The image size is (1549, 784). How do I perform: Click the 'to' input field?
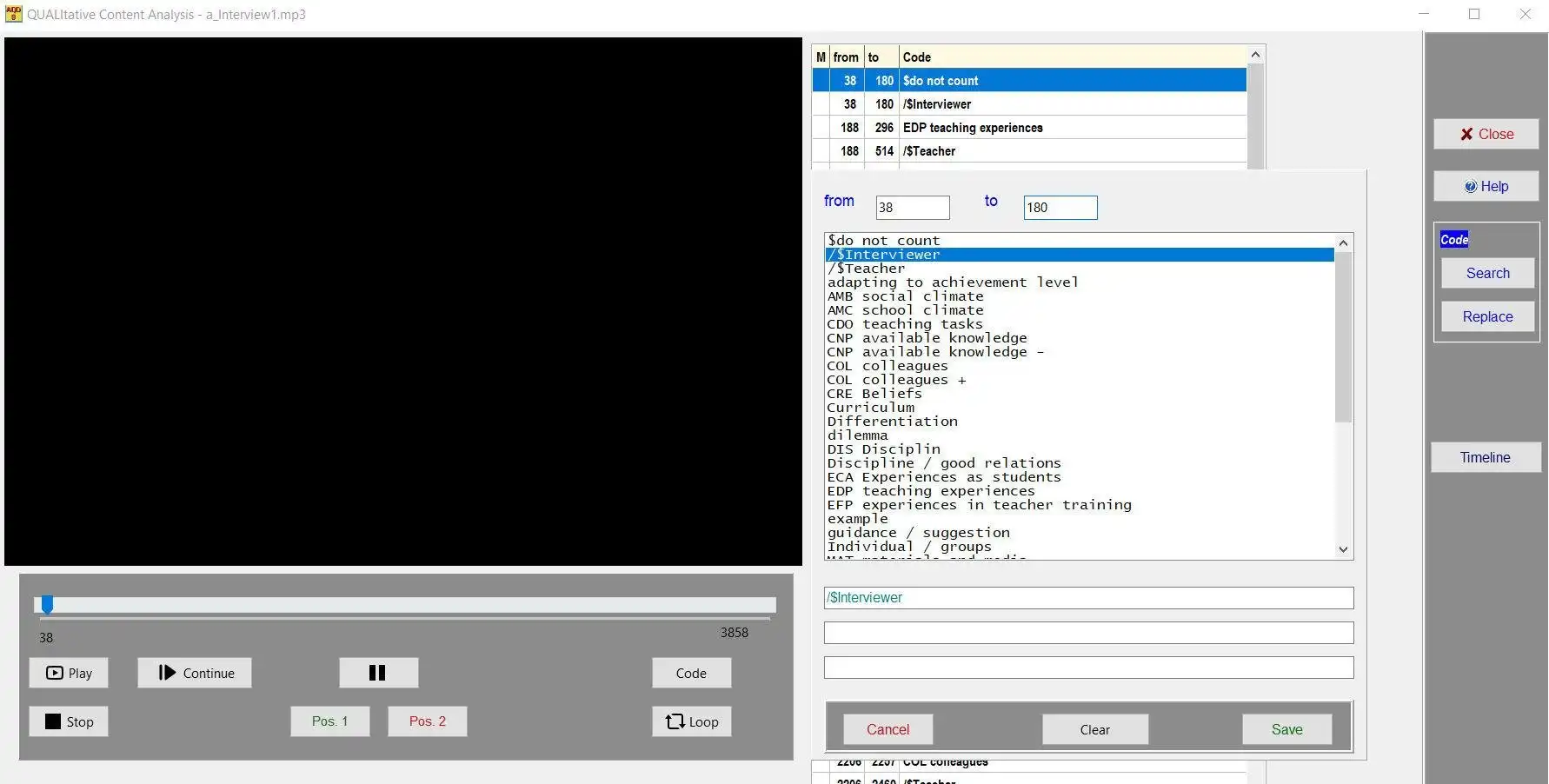tap(1060, 208)
